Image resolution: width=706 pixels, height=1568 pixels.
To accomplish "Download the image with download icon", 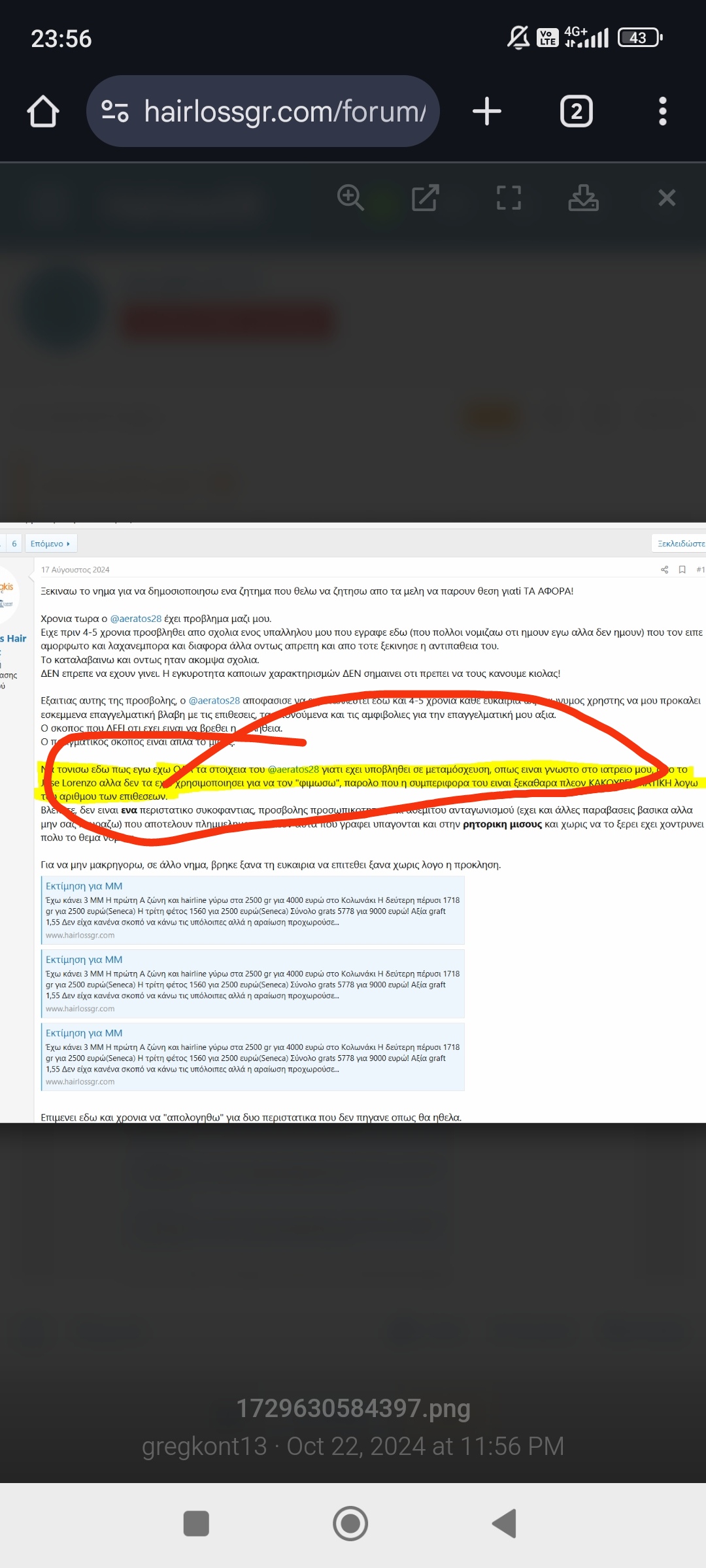I will click(583, 197).
